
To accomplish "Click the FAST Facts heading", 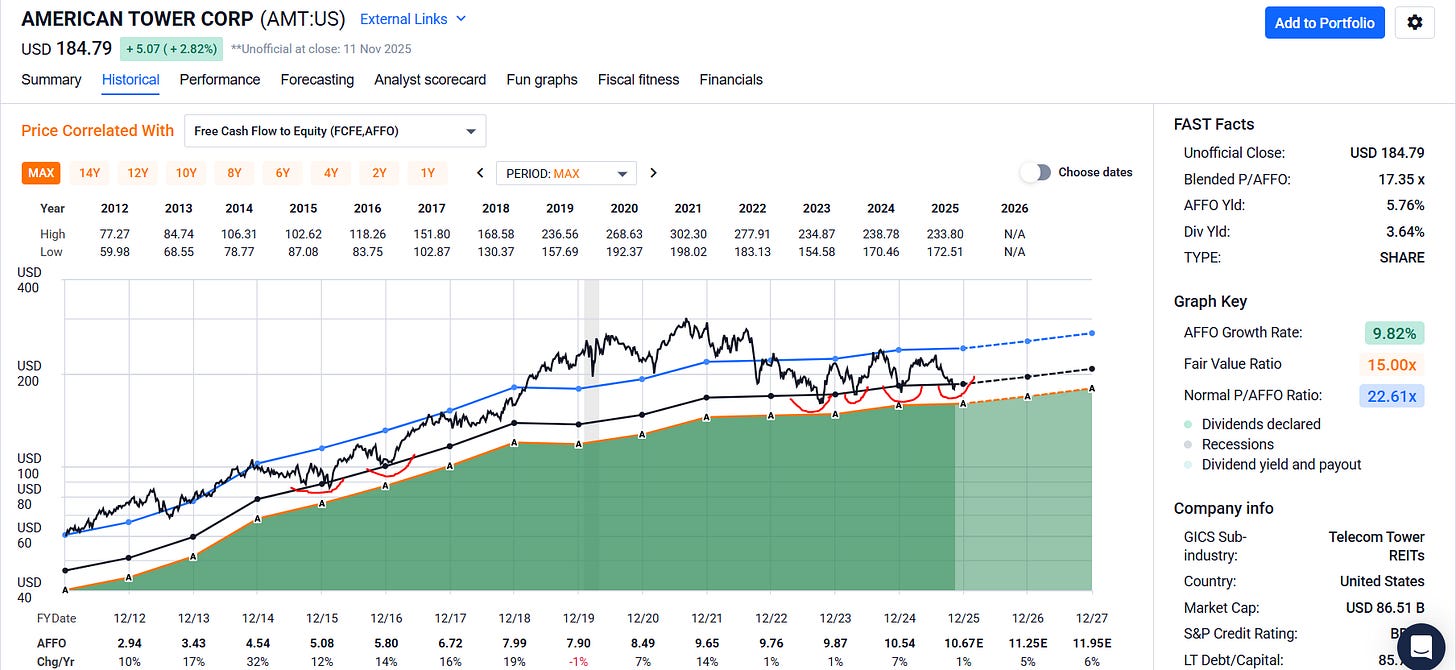I will (x=1213, y=124).
